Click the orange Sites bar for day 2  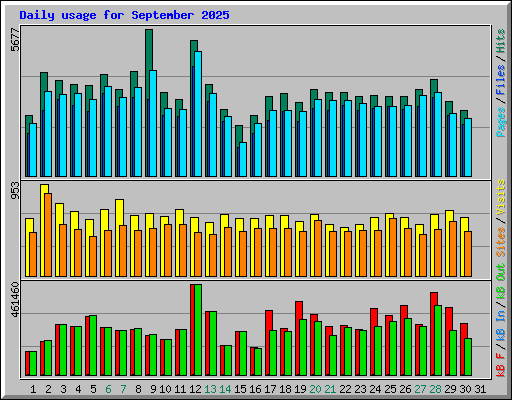tap(48, 235)
